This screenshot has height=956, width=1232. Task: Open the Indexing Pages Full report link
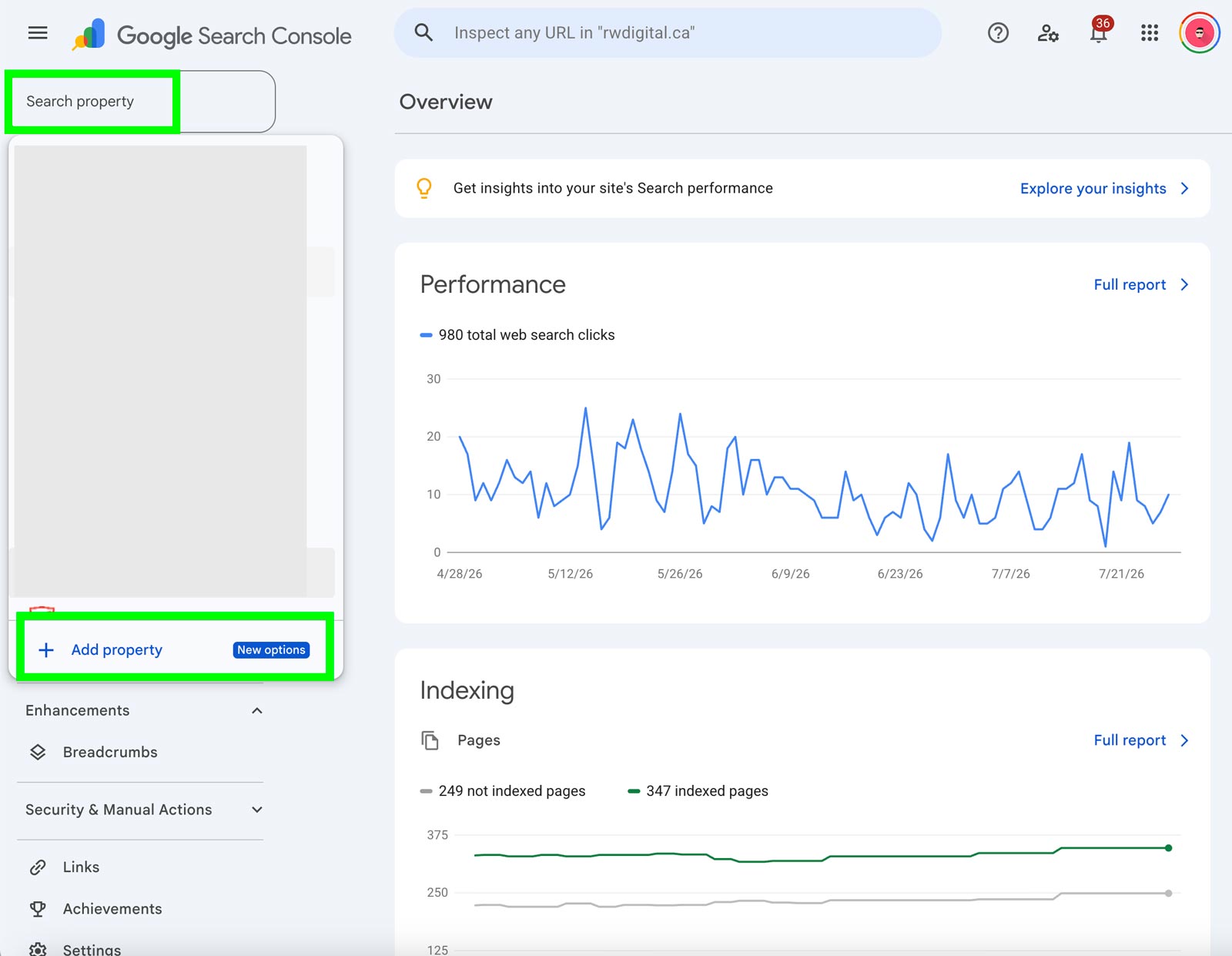pyautogui.click(x=1130, y=740)
